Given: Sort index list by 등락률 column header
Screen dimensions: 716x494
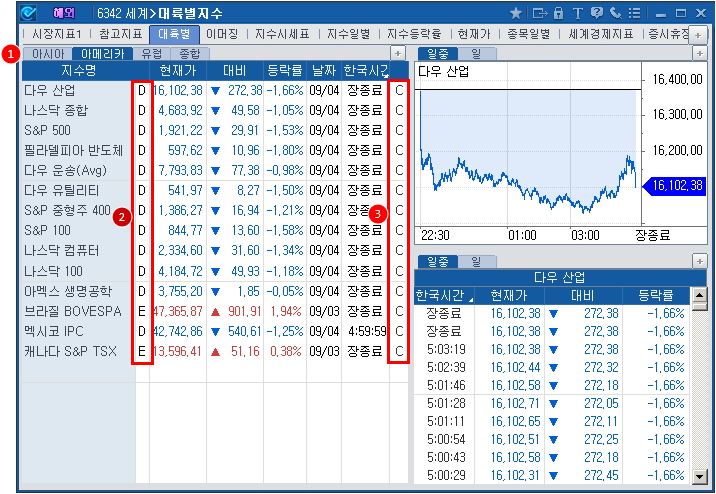Looking at the screenshot, I should click(x=285, y=71).
